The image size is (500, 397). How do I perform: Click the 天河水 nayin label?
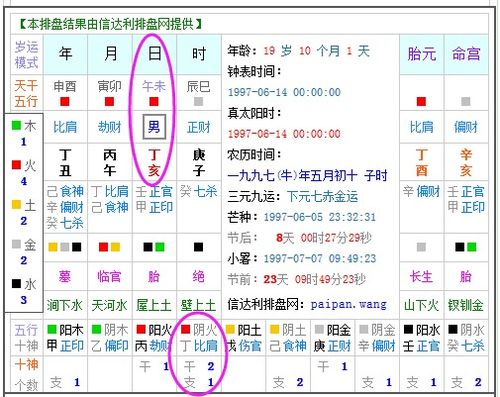(x=109, y=305)
